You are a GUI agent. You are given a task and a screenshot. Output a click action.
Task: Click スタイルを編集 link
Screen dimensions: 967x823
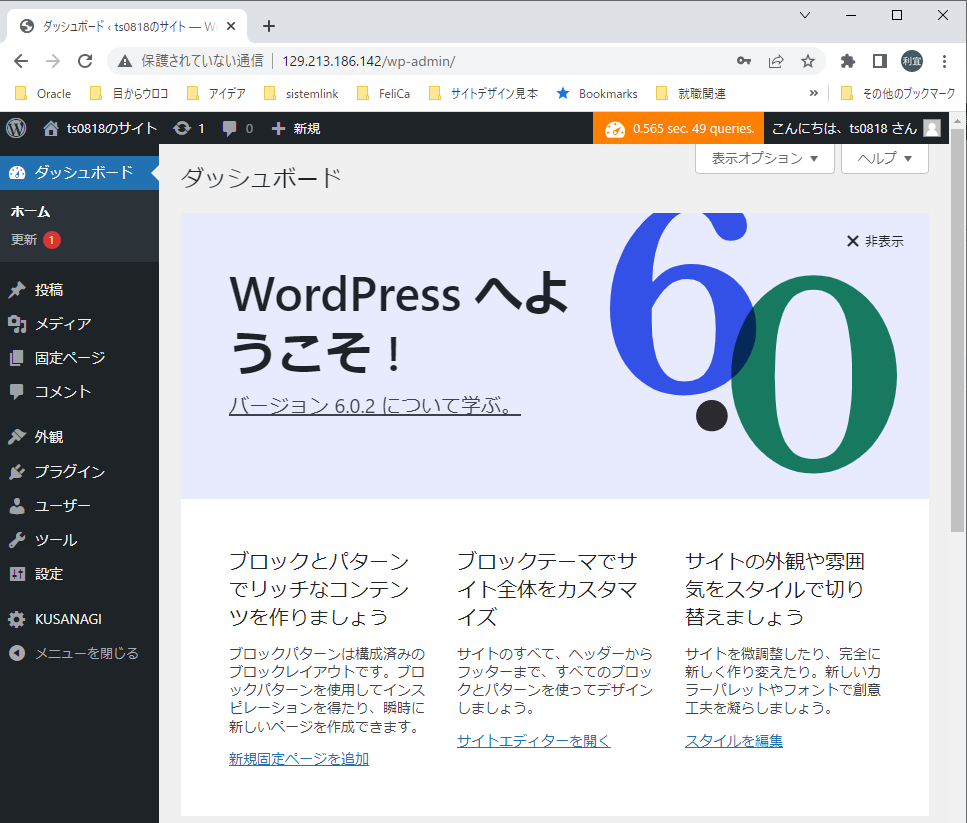click(x=734, y=740)
